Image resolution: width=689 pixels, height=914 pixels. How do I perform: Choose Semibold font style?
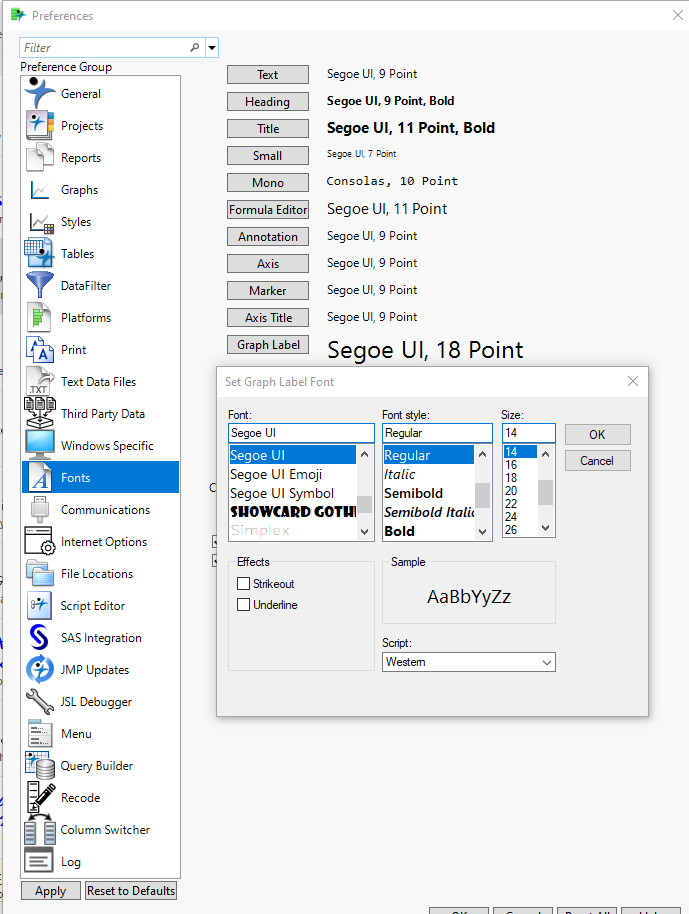click(428, 493)
